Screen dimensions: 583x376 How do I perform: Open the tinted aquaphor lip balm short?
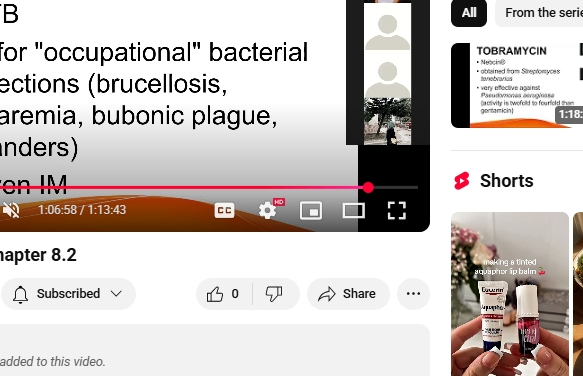[510, 294]
